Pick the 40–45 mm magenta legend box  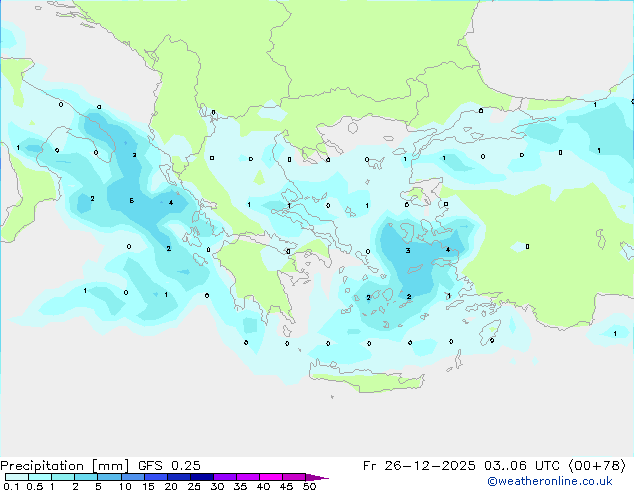pos(271,477)
